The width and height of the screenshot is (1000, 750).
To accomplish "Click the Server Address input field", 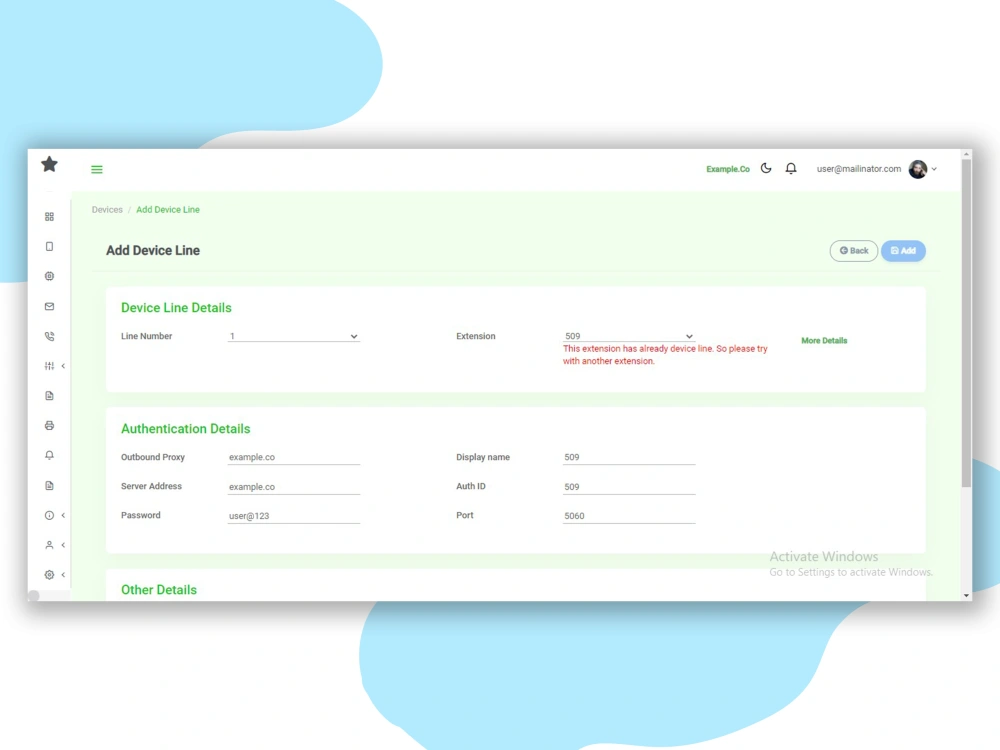I will click(294, 487).
